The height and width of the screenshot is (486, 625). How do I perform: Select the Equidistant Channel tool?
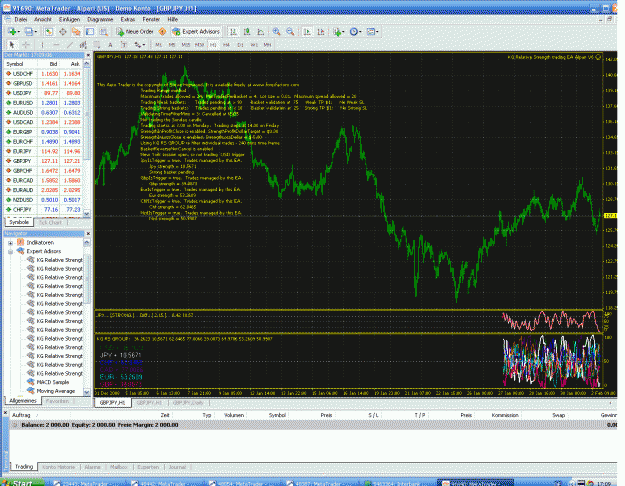83,45
